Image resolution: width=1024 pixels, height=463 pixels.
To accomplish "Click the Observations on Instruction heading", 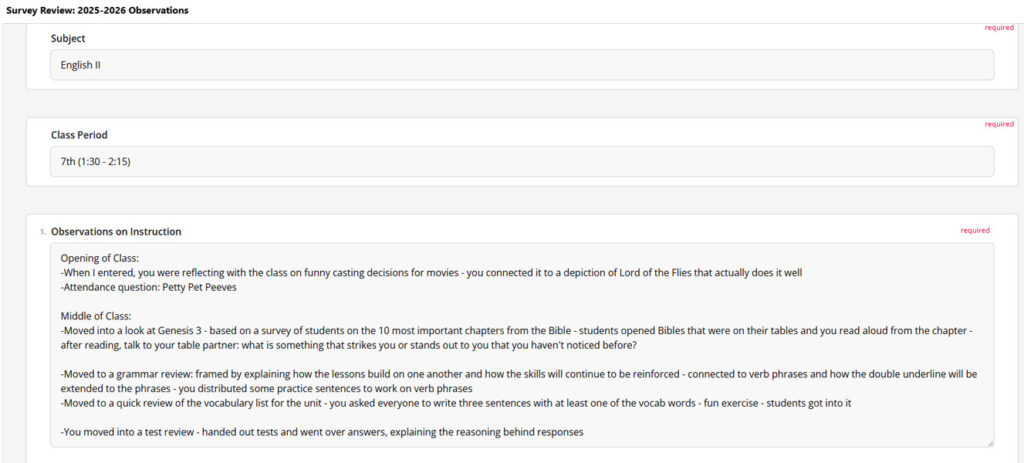I will click(116, 231).
